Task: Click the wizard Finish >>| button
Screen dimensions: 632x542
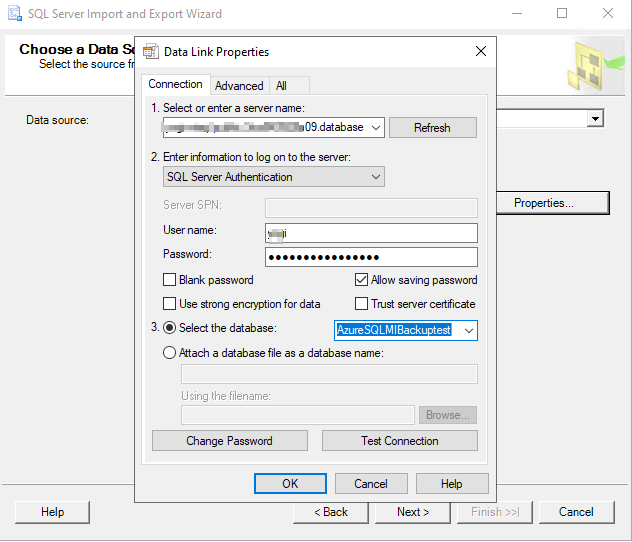Action: [495, 512]
